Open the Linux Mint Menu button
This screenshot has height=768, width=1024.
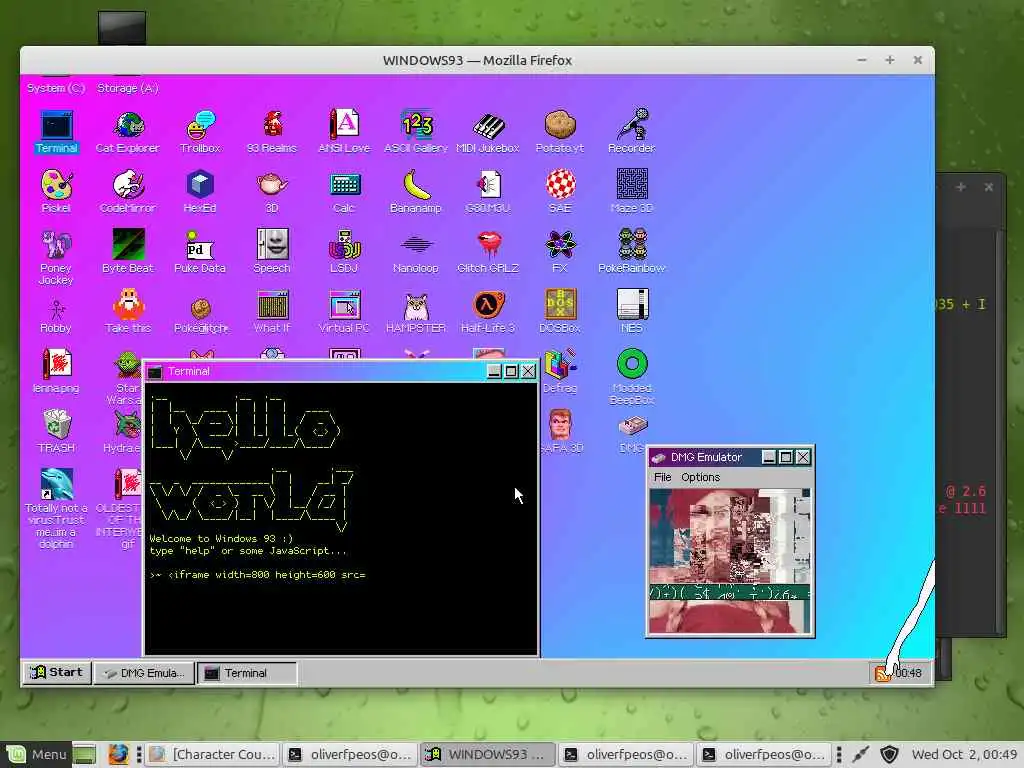[37, 754]
